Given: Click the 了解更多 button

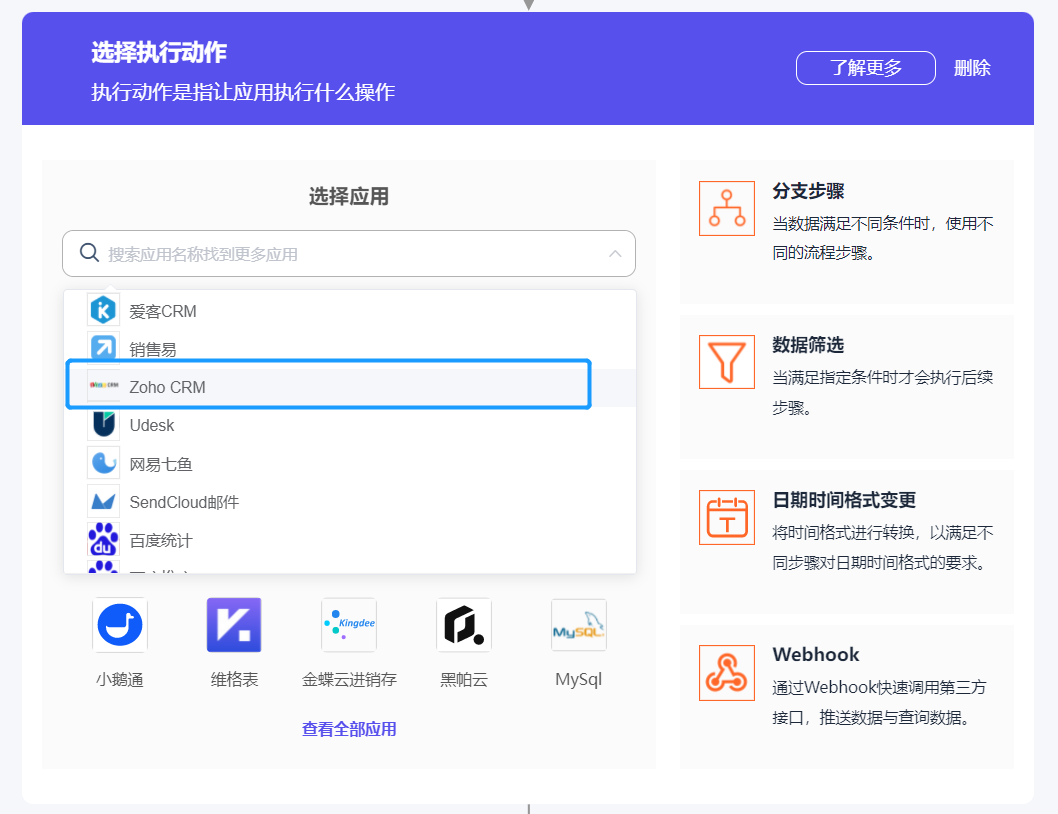Looking at the screenshot, I should 866,68.
